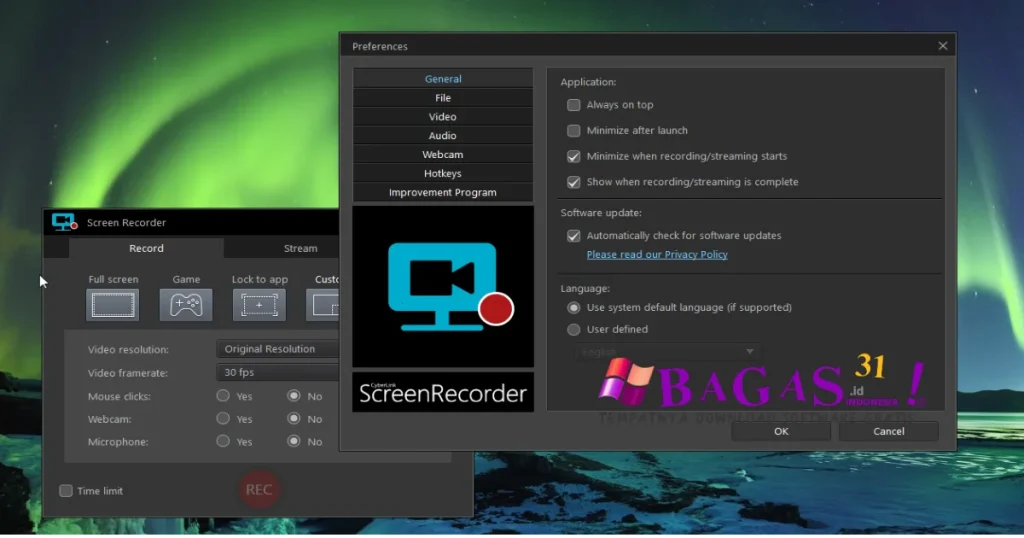Confirm preferences with the OK button
Screen dimensions: 1024x538
[781, 431]
